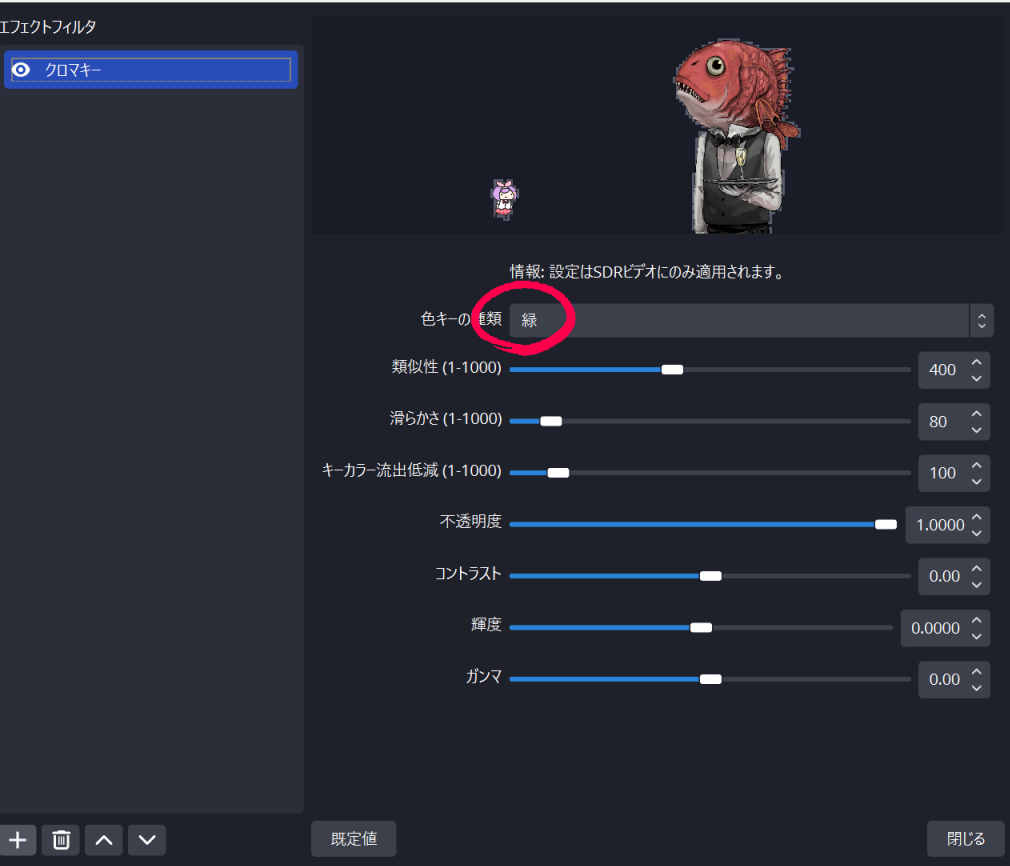The height and width of the screenshot is (866, 1010).
Task: Decrease 滑らかさ value with down stepper
Action: [x=977, y=430]
